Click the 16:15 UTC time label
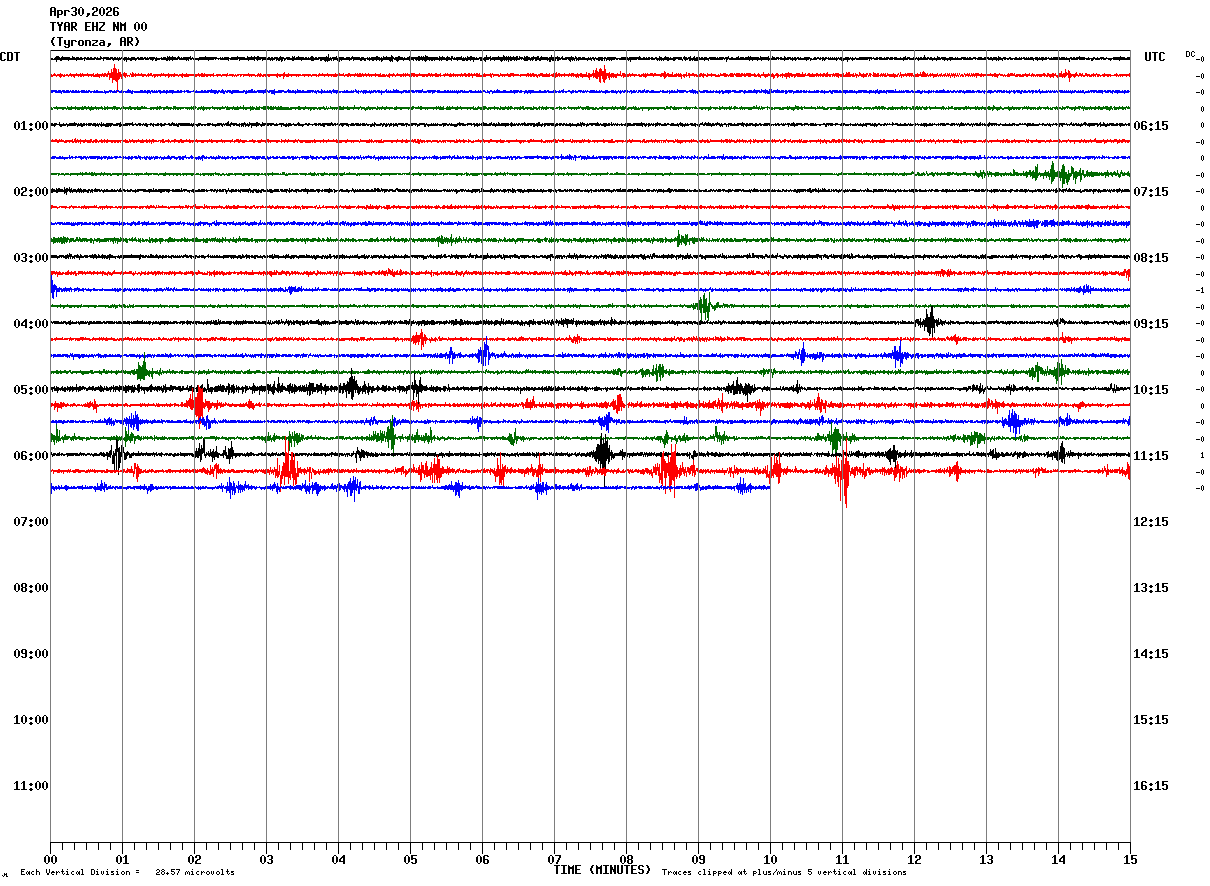 (x=1152, y=786)
